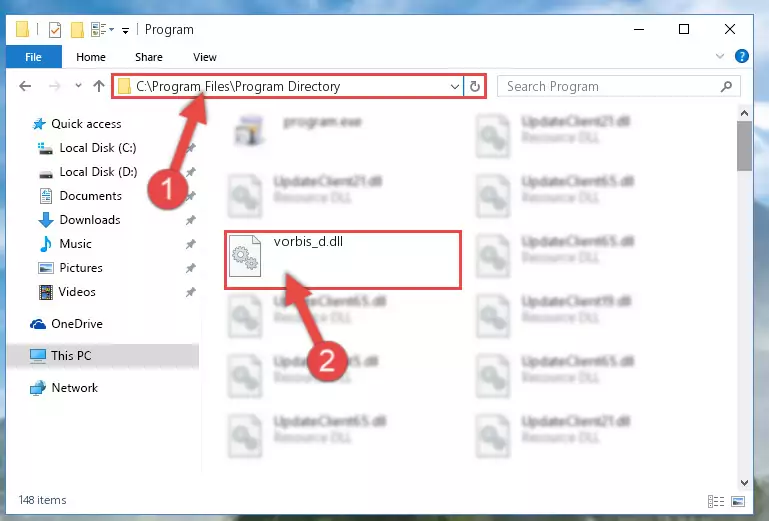Click the OneDrive cloud icon

tap(38, 324)
